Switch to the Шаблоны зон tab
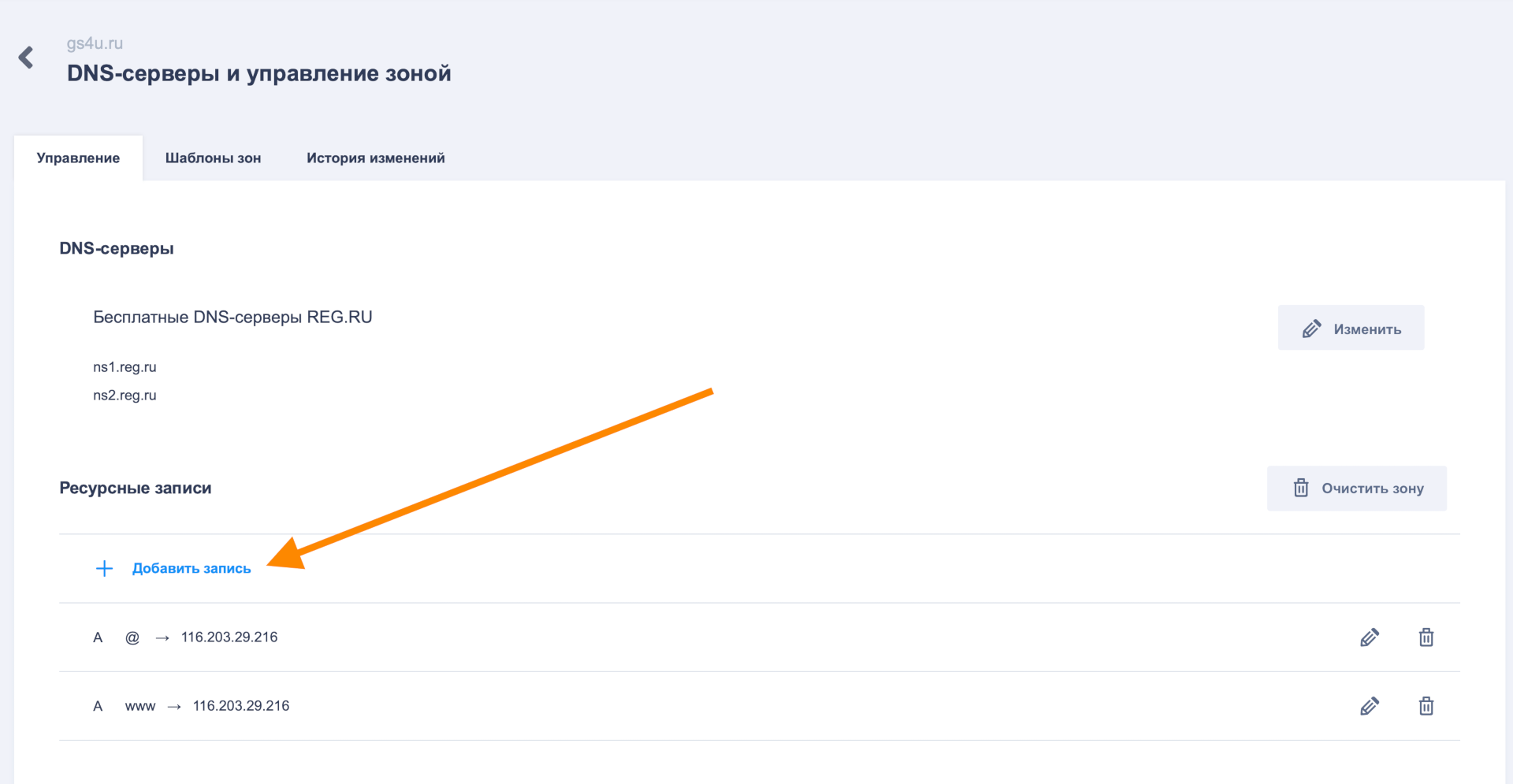1513x784 pixels. pyautogui.click(x=213, y=158)
